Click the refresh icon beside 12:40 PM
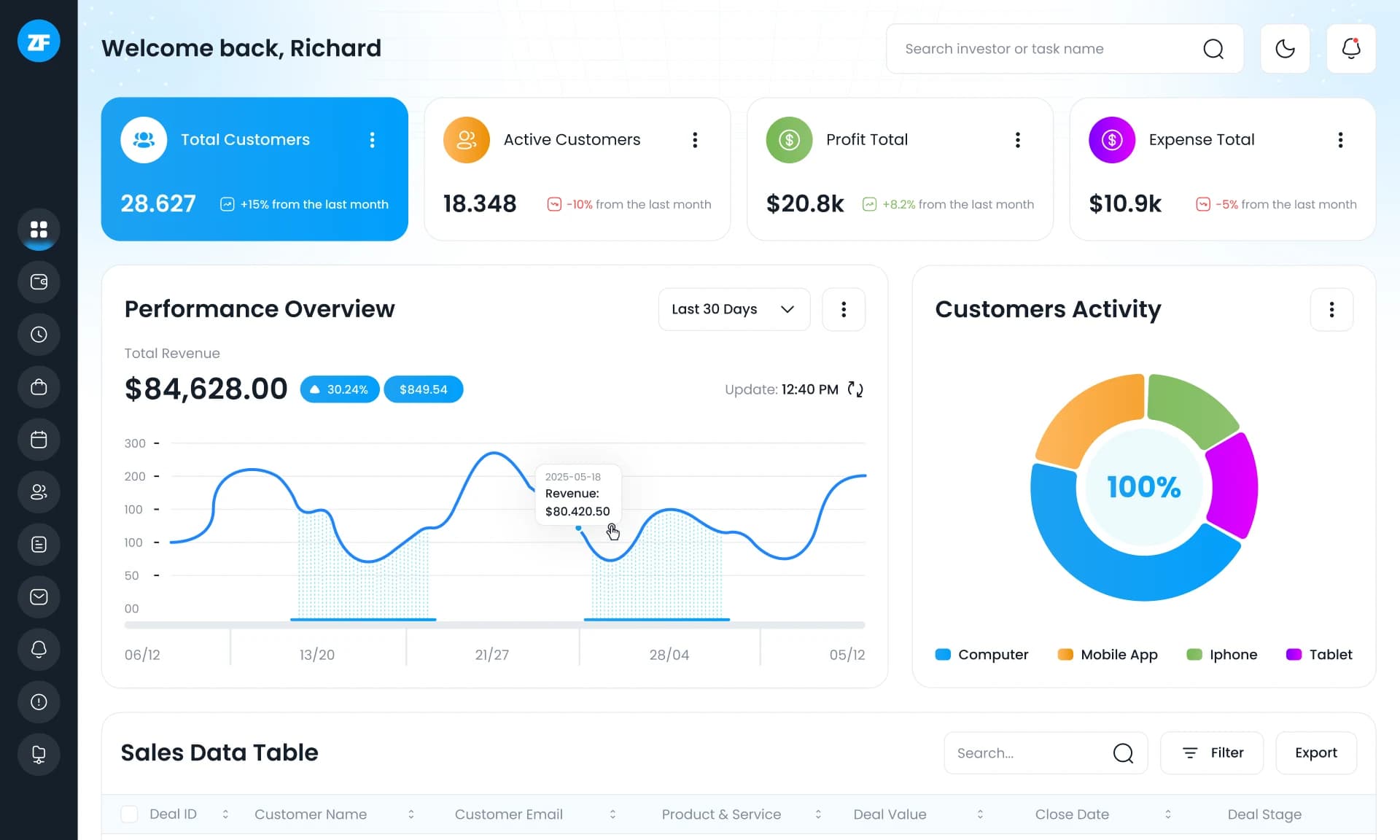The image size is (1400, 840). coord(856,389)
